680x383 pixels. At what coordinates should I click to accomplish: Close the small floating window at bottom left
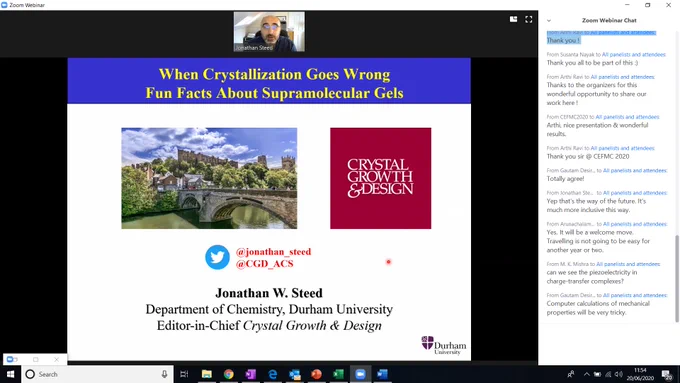click(x=56, y=359)
